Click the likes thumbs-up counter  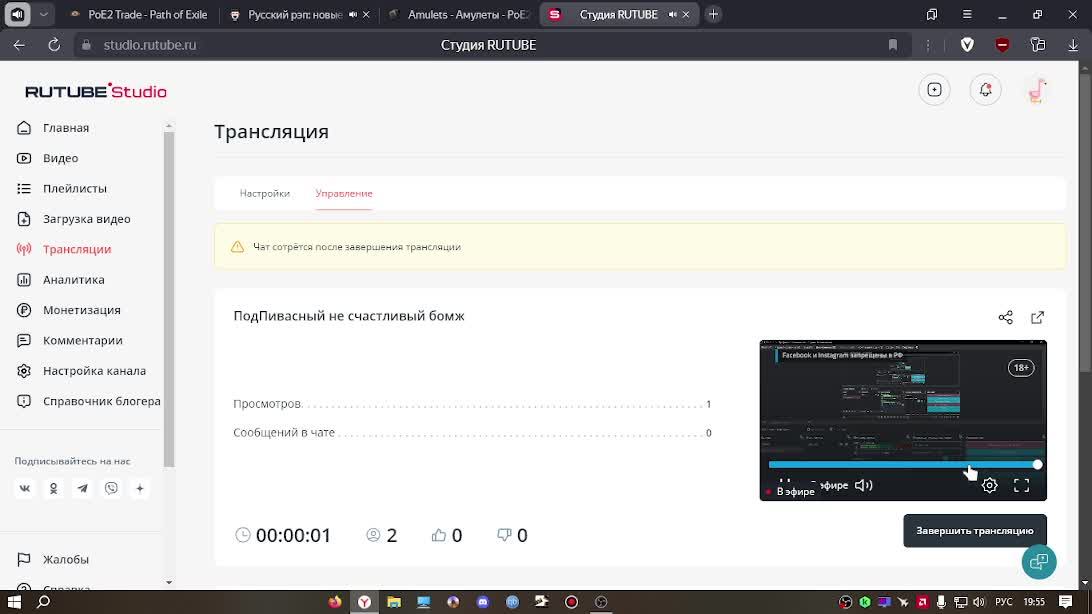[446, 535]
